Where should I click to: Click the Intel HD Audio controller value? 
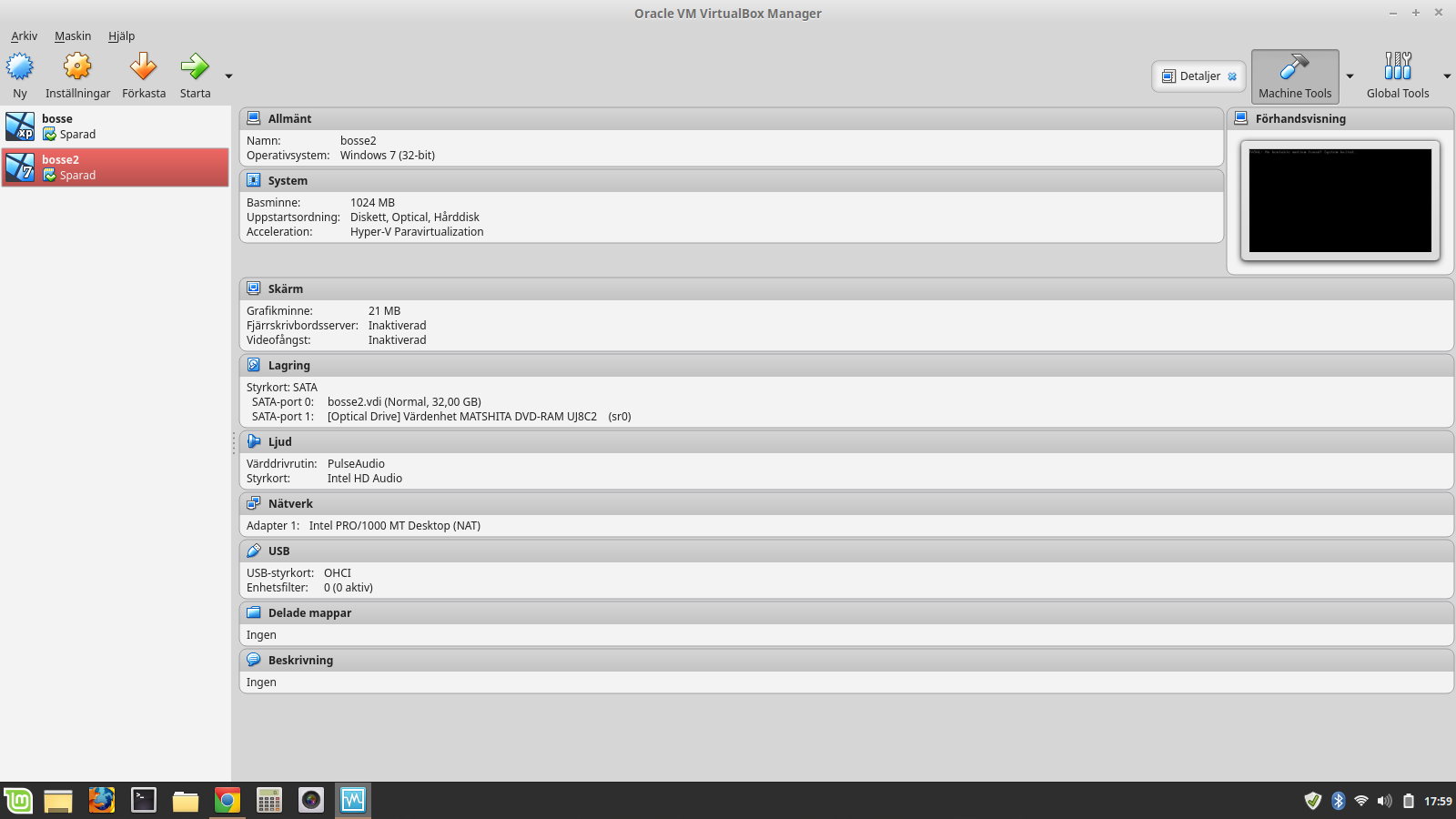[365, 479]
